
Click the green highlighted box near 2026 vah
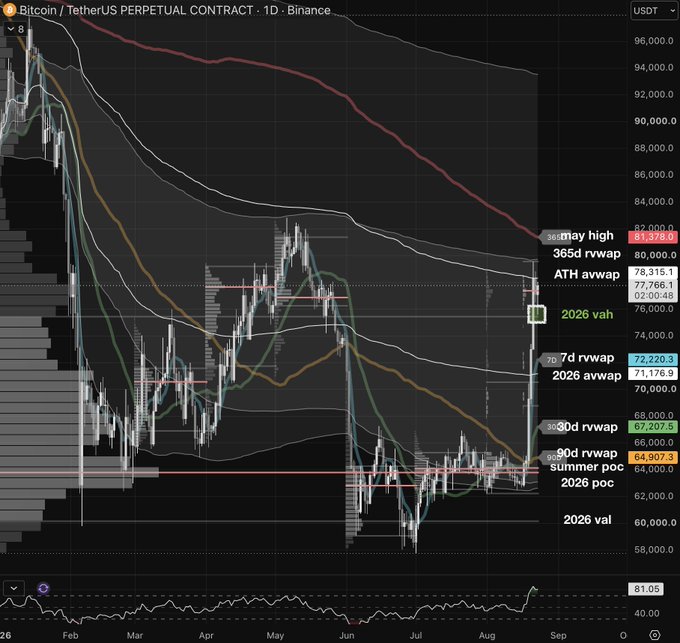pos(536,314)
